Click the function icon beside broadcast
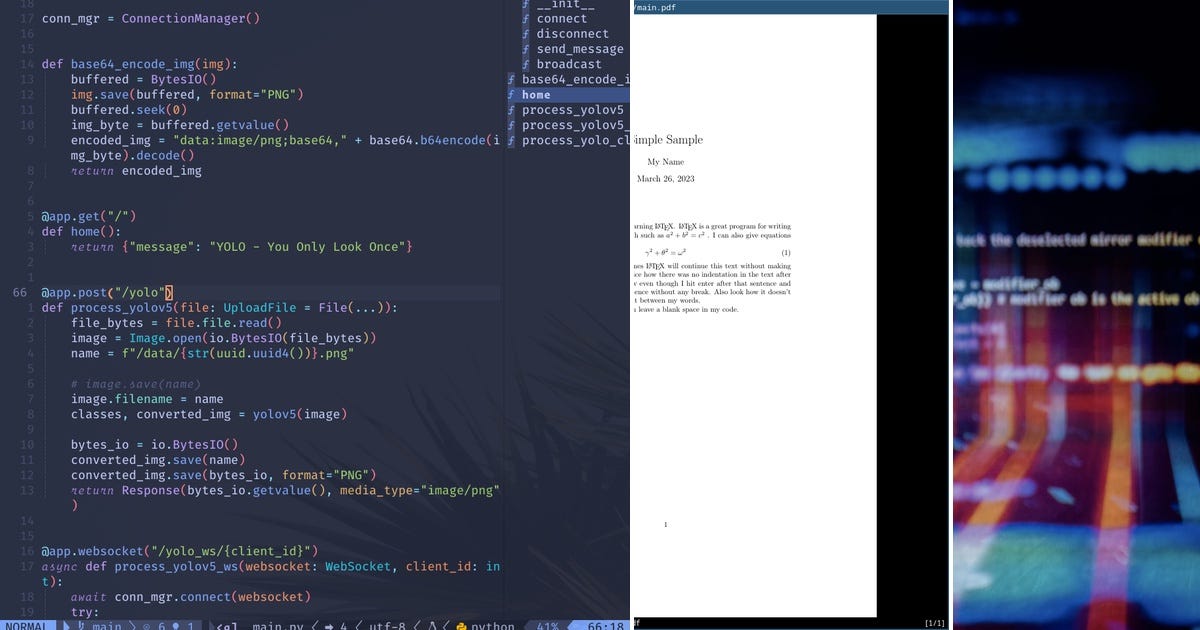Image resolution: width=1200 pixels, height=630 pixels. [x=526, y=64]
